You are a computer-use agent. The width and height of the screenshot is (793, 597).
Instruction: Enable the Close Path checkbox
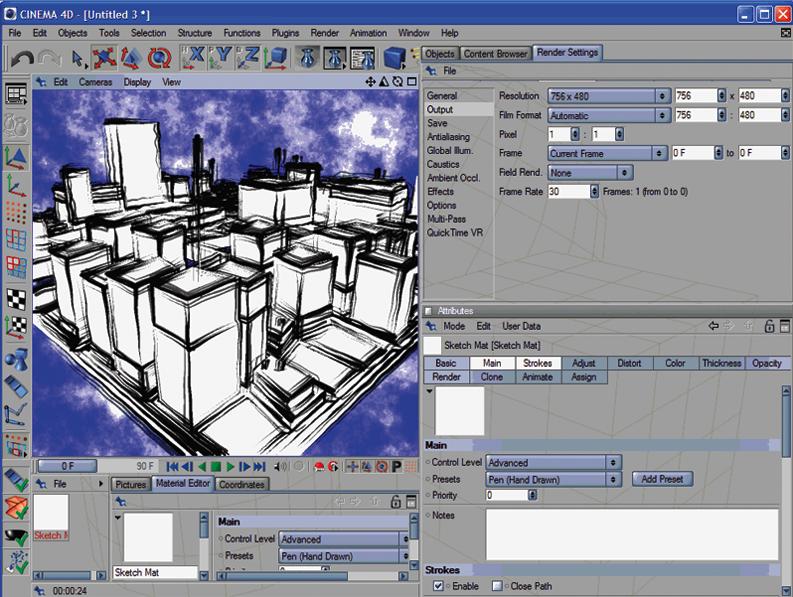(497, 585)
